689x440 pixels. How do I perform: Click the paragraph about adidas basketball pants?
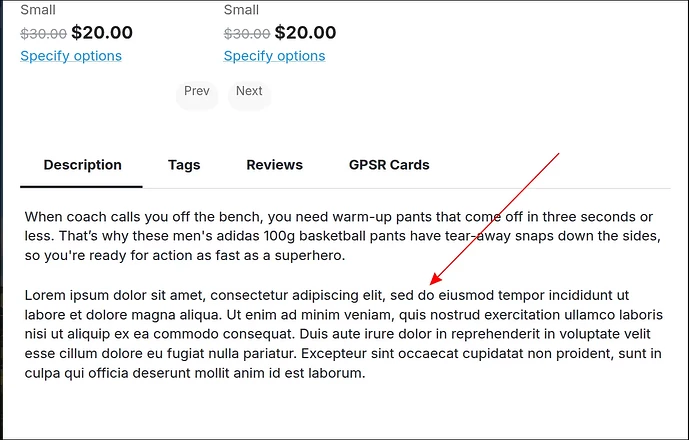[340, 236]
